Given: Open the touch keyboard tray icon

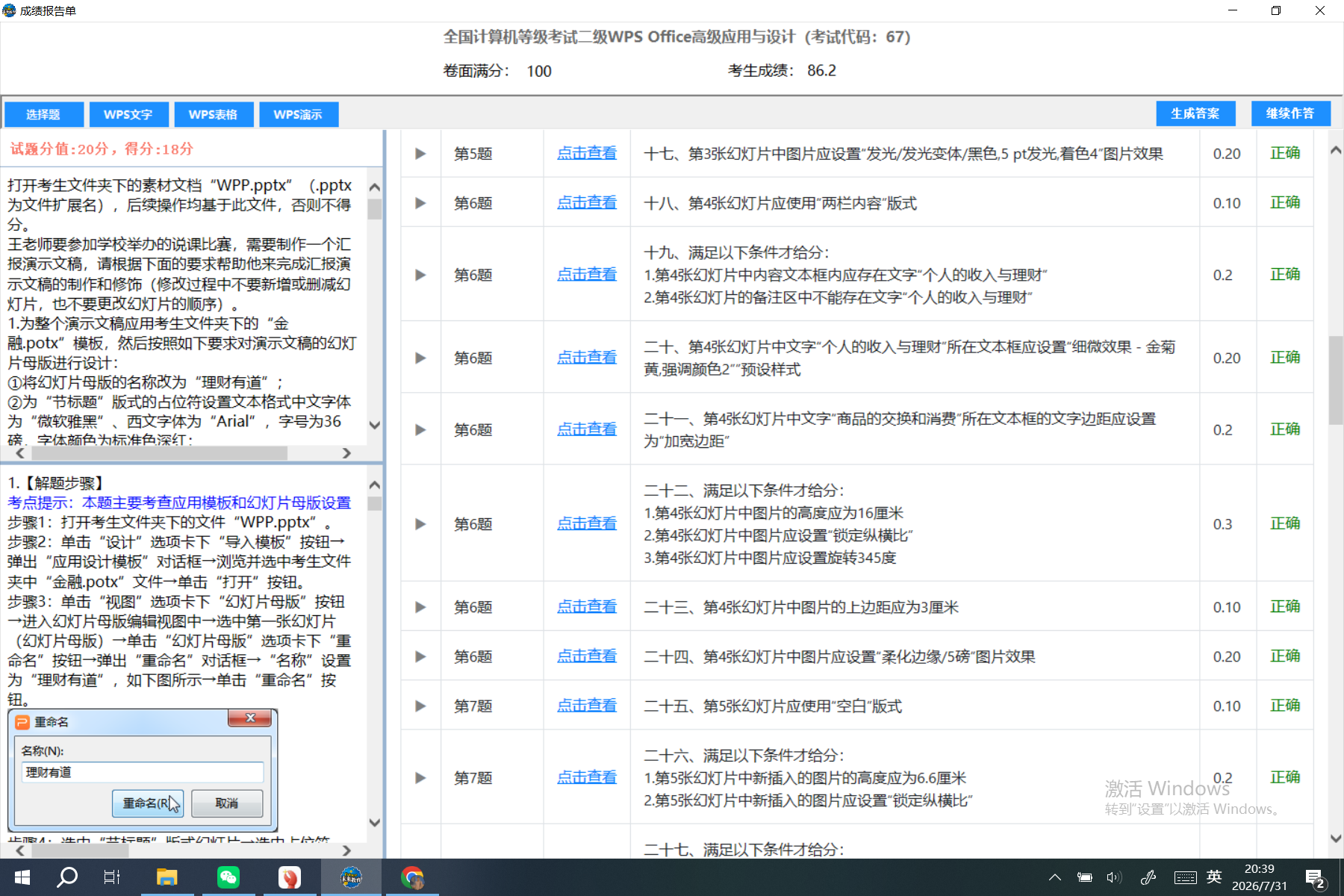Looking at the screenshot, I should pos(1185,877).
